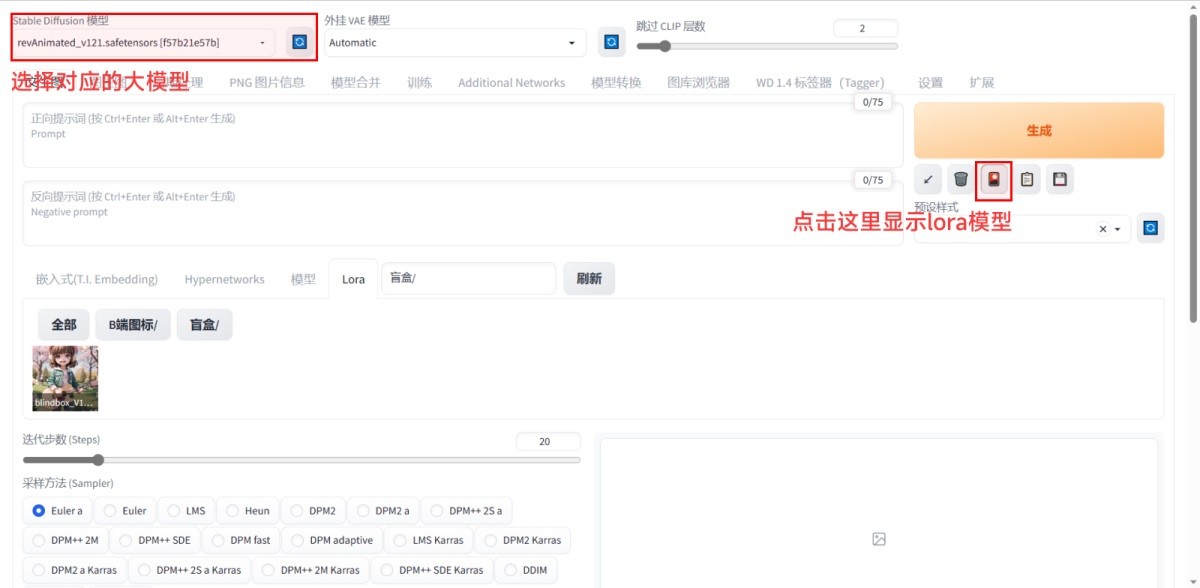Screen dimensions: 1200x588
Task: Read generation parameters with the arrow icon
Action: click(927, 180)
